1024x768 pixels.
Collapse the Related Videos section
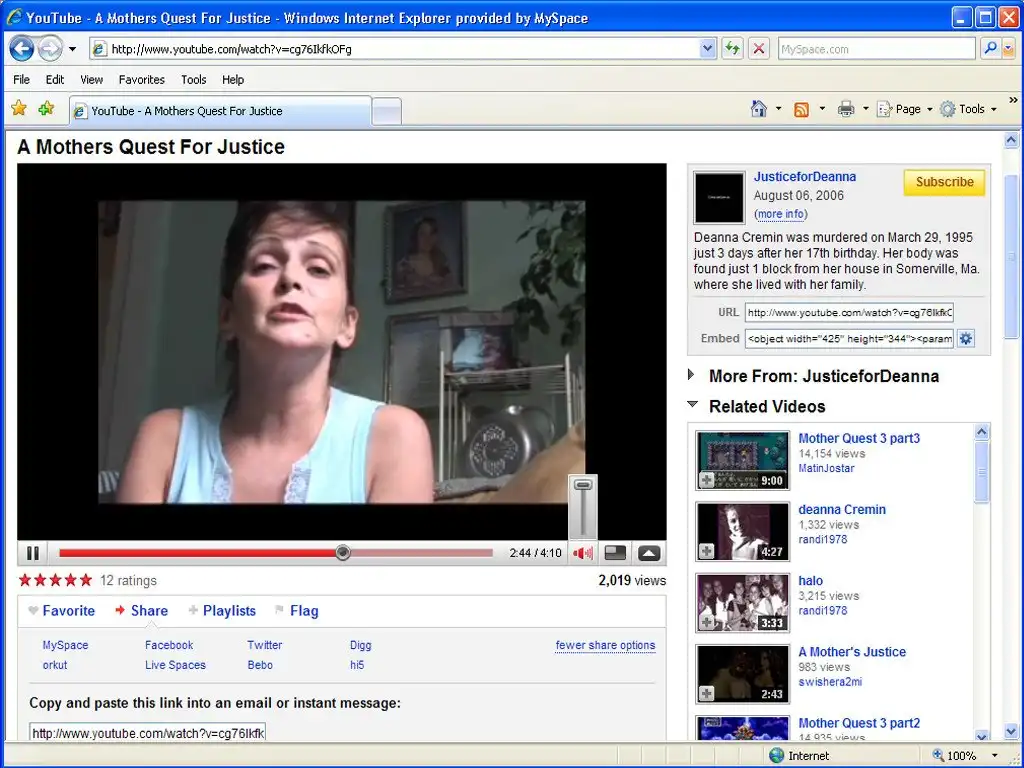pyautogui.click(x=691, y=406)
